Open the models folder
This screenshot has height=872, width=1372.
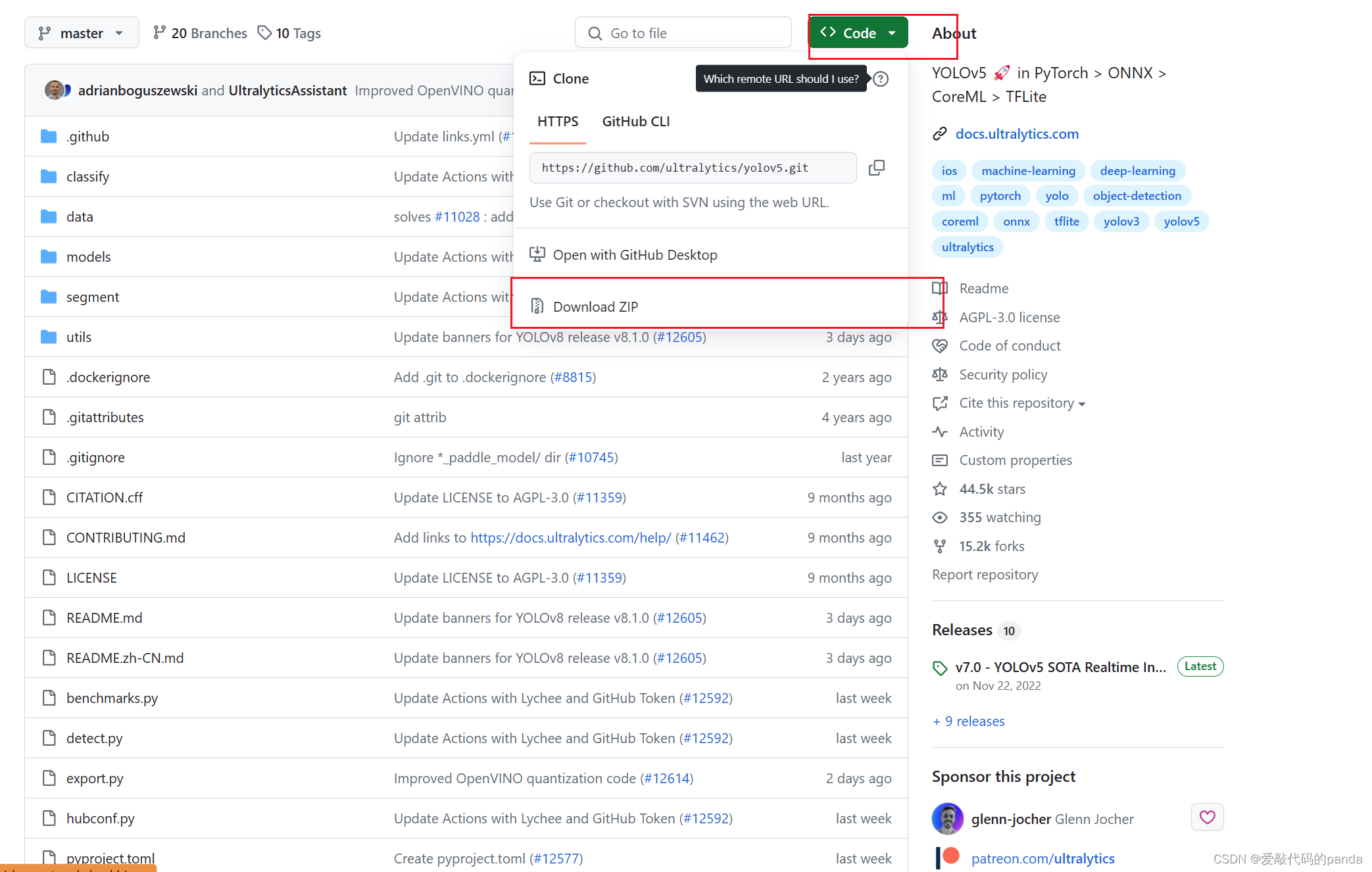(88, 257)
